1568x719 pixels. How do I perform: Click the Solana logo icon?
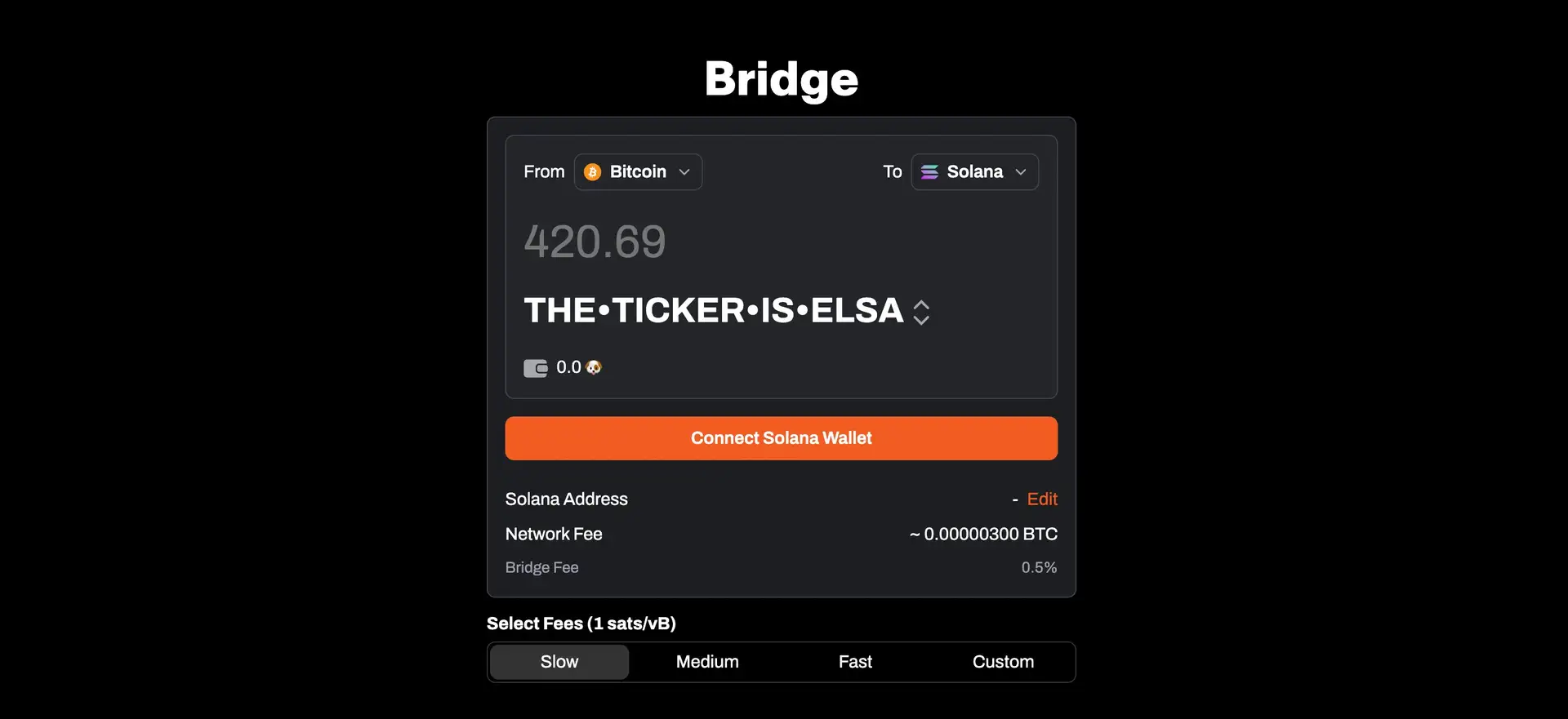[x=929, y=172]
